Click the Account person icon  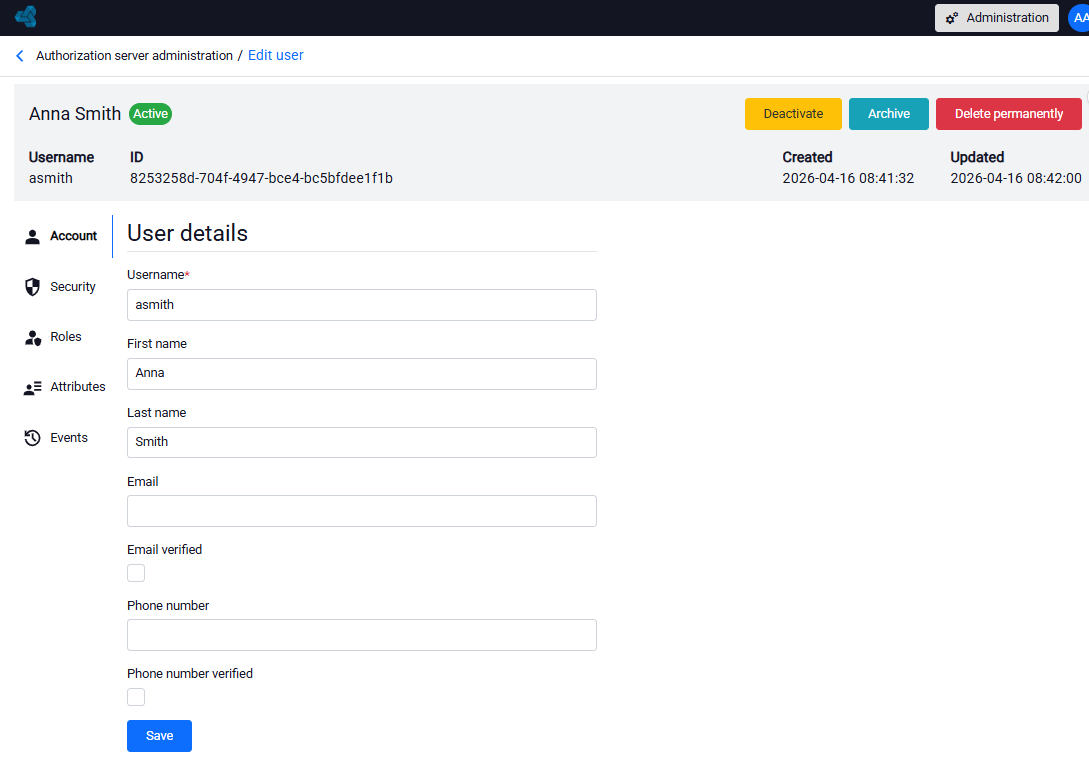coord(33,237)
